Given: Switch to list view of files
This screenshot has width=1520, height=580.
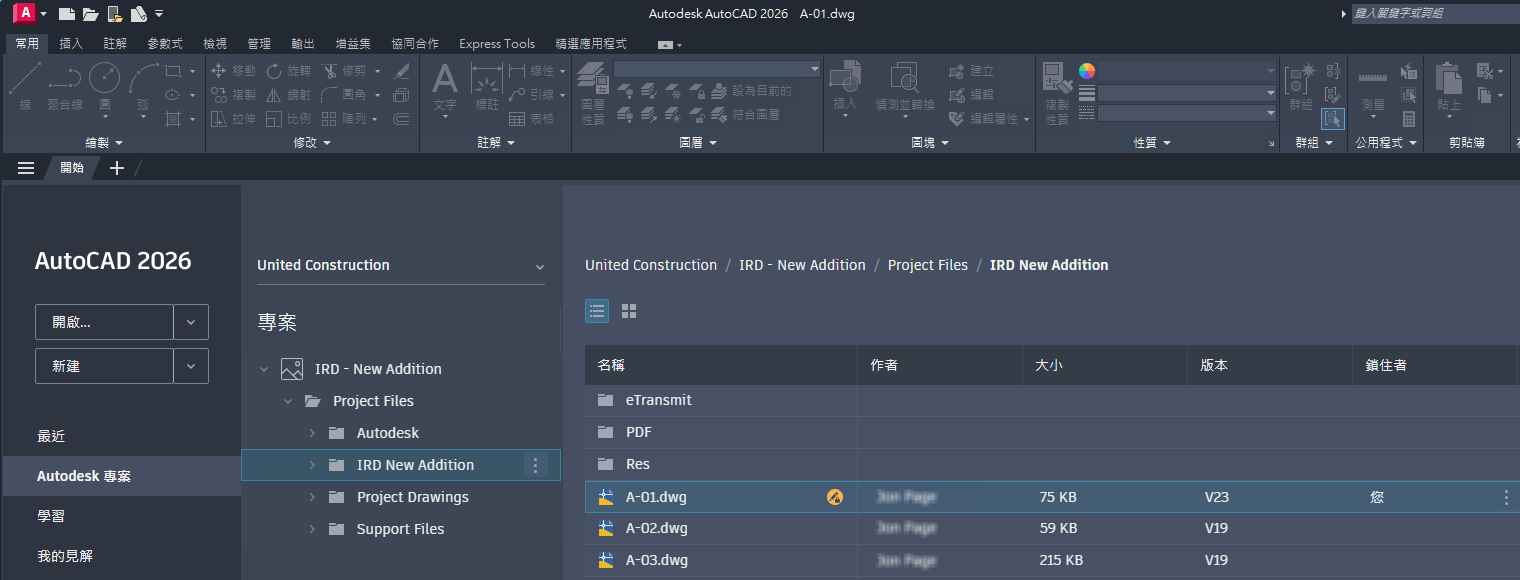Looking at the screenshot, I should [x=597, y=311].
